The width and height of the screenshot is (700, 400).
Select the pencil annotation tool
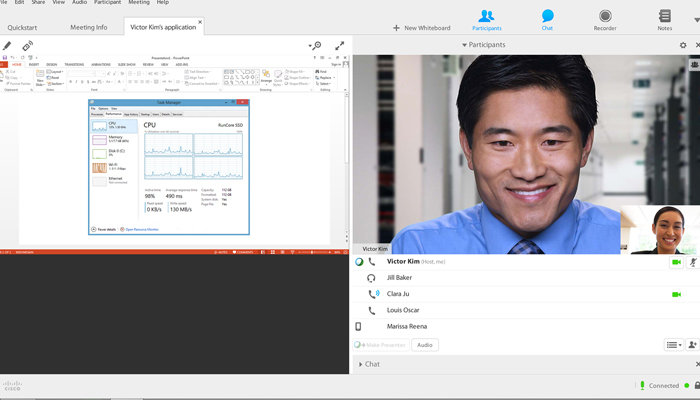click(8, 45)
